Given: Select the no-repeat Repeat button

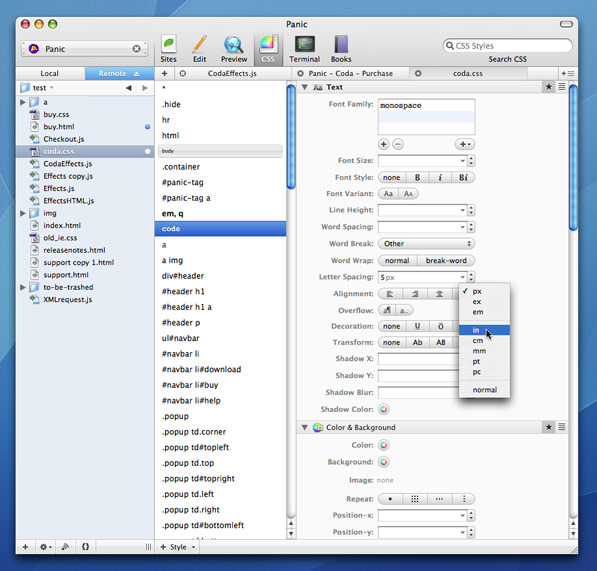Looking at the screenshot, I should pyautogui.click(x=390, y=499).
